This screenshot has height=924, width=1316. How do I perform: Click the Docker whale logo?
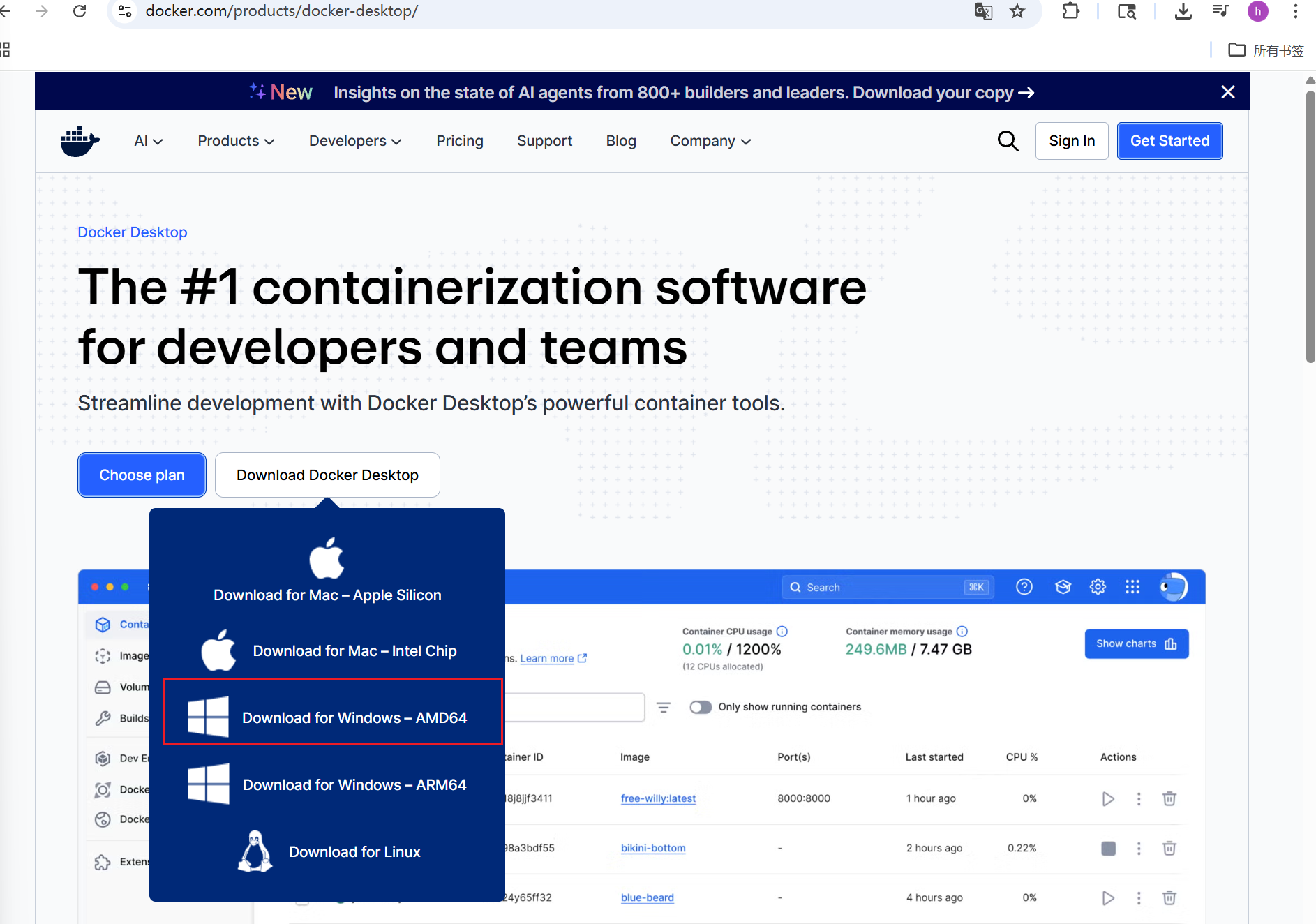(80, 141)
